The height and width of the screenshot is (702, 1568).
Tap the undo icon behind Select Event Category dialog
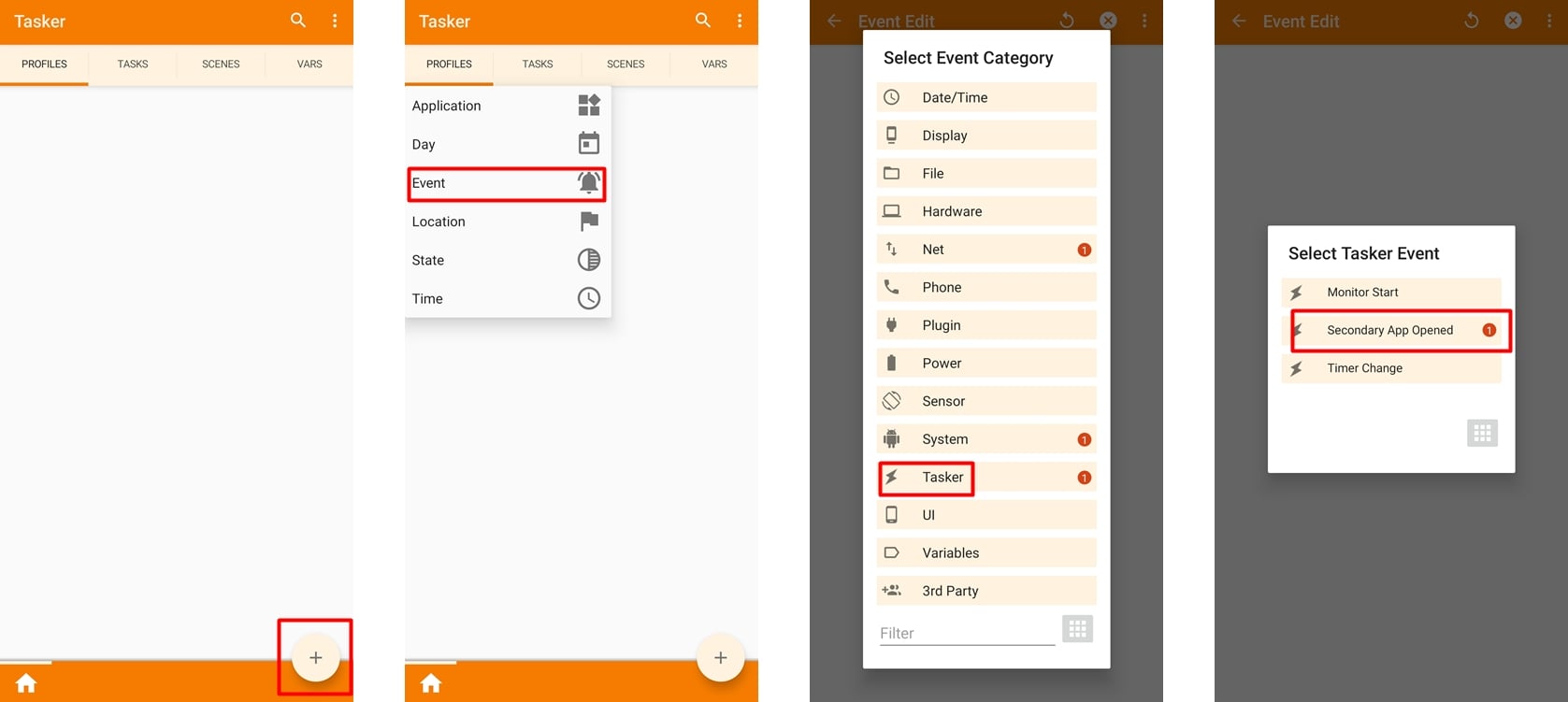(1066, 21)
